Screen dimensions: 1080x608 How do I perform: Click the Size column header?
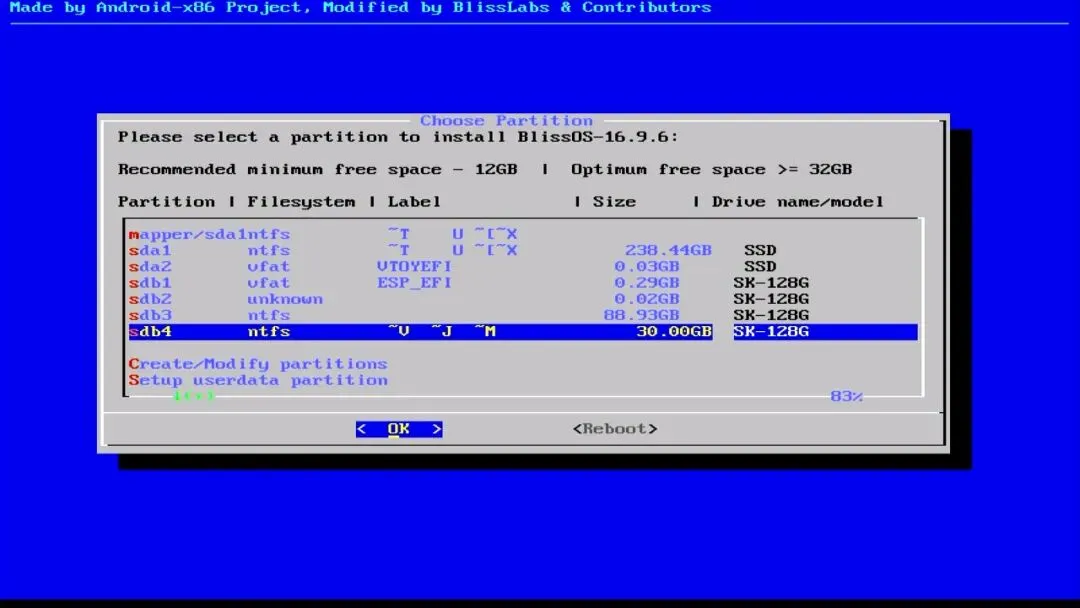coord(614,202)
